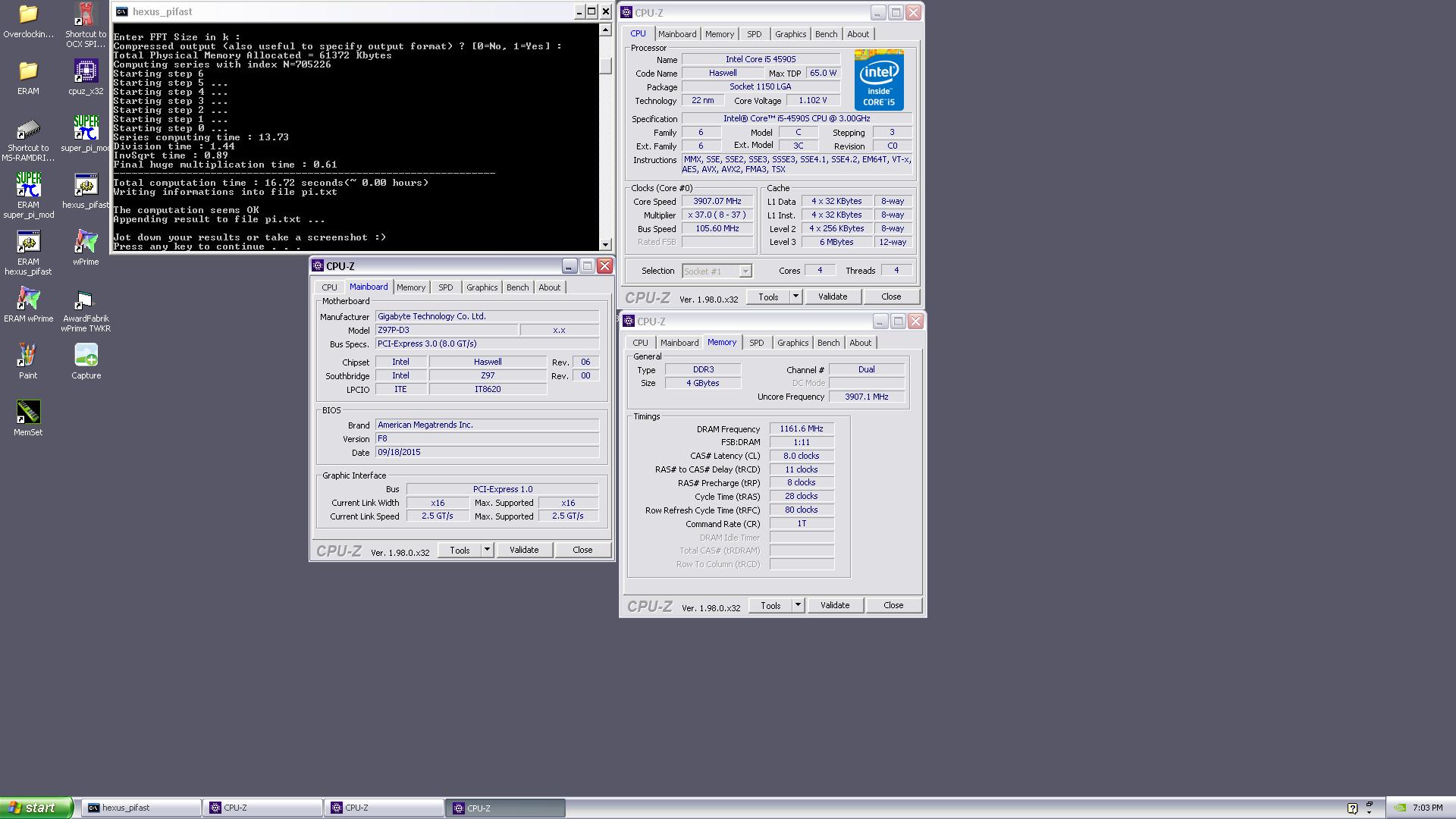Screen dimensions: 1456x819
Task: Open Graphics tab in Mainboard window
Action: click(x=482, y=287)
